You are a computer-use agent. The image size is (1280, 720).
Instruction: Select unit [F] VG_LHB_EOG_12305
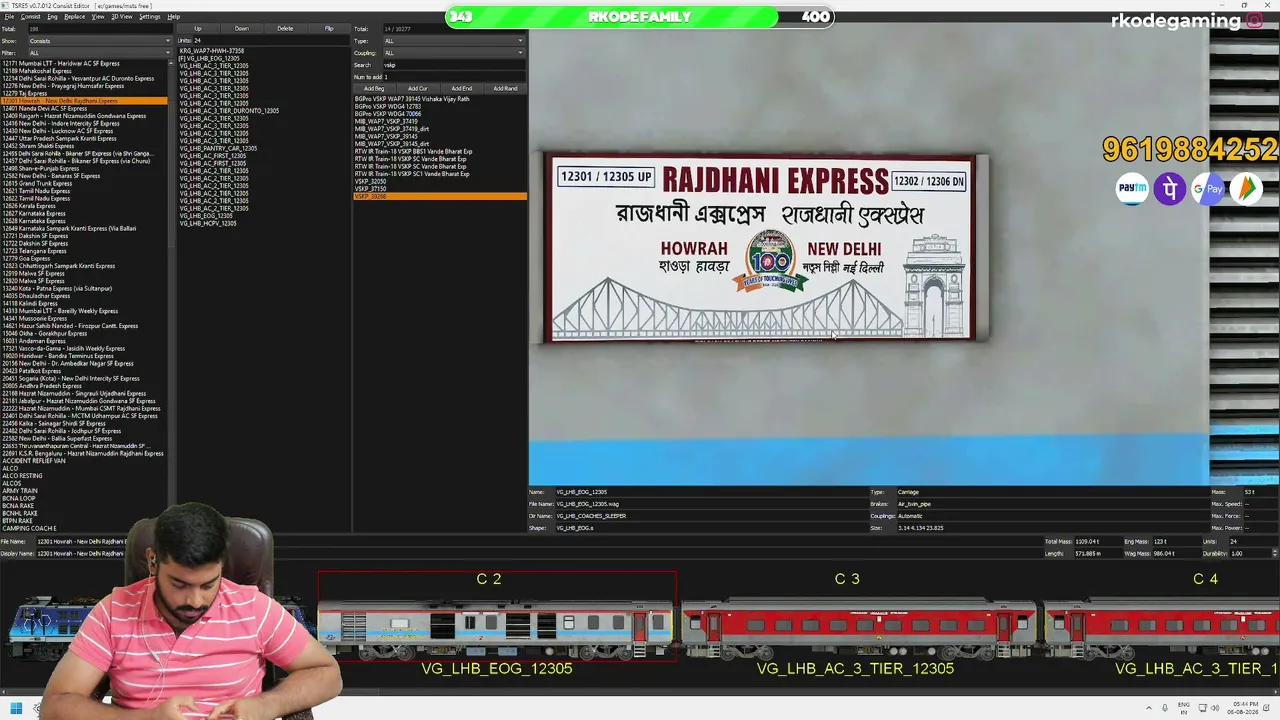click(209, 59)
